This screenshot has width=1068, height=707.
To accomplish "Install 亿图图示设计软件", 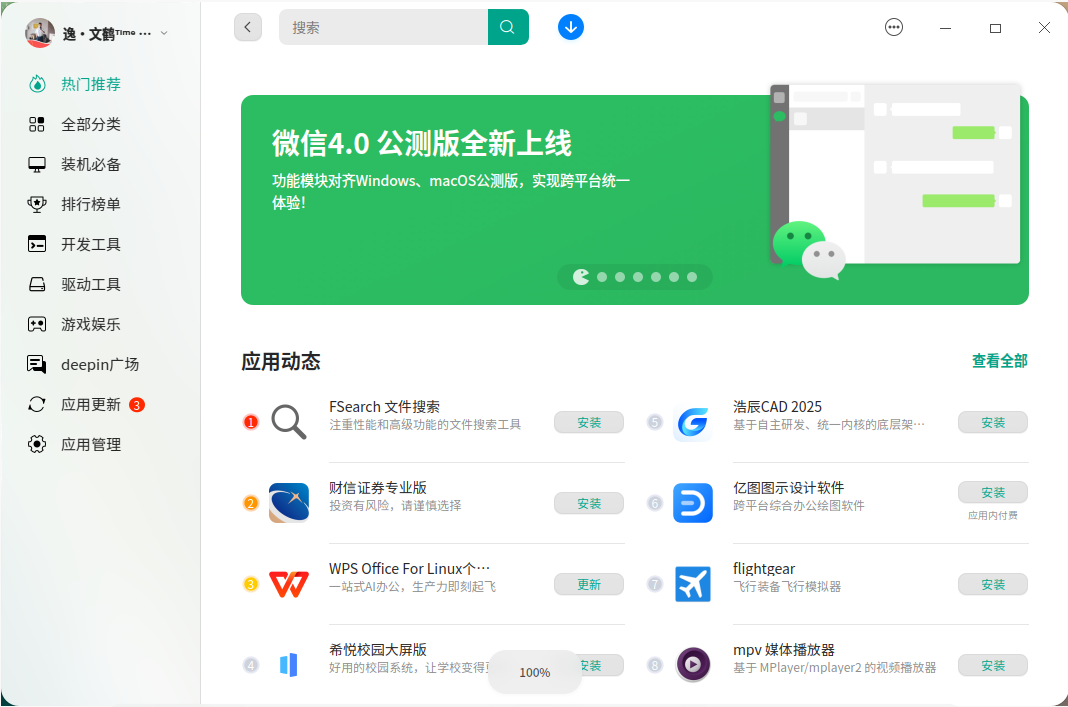I will (993, 492).
